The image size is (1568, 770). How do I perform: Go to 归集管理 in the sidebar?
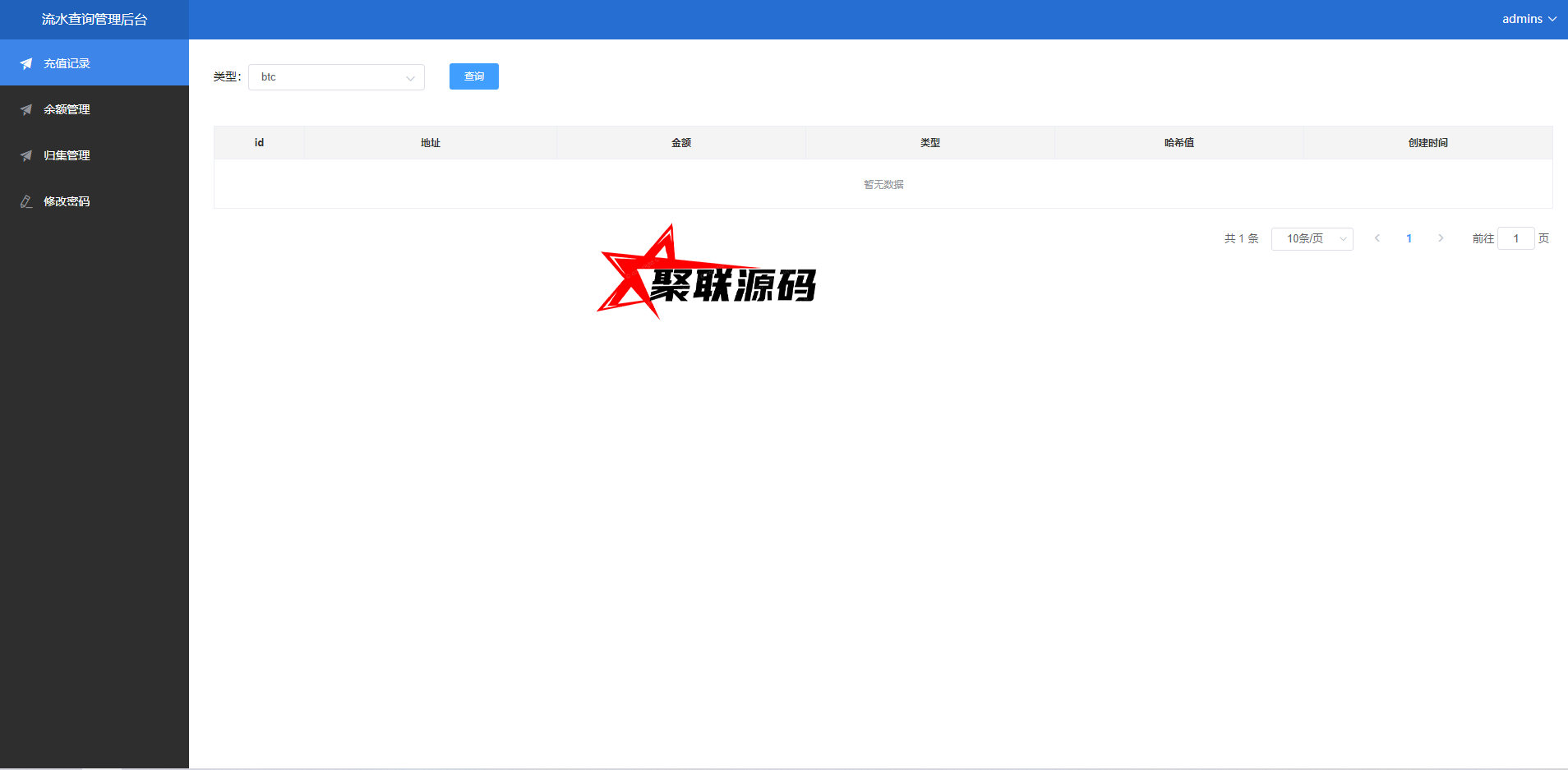(x=95, y=155)
